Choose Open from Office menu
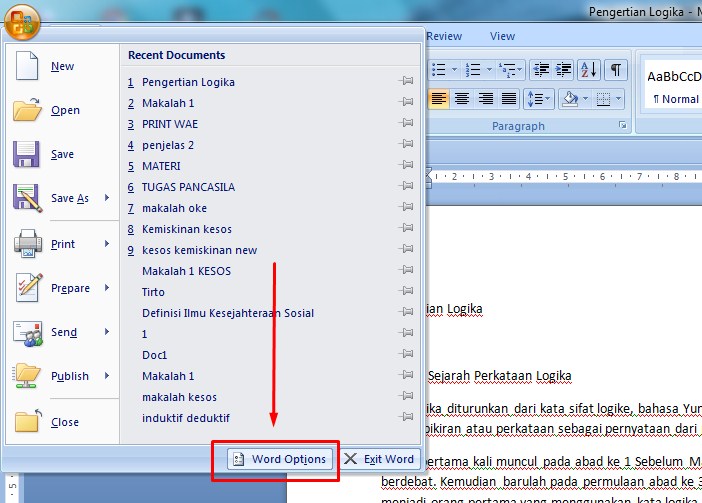Screen dimensions: 702x503 63,110
